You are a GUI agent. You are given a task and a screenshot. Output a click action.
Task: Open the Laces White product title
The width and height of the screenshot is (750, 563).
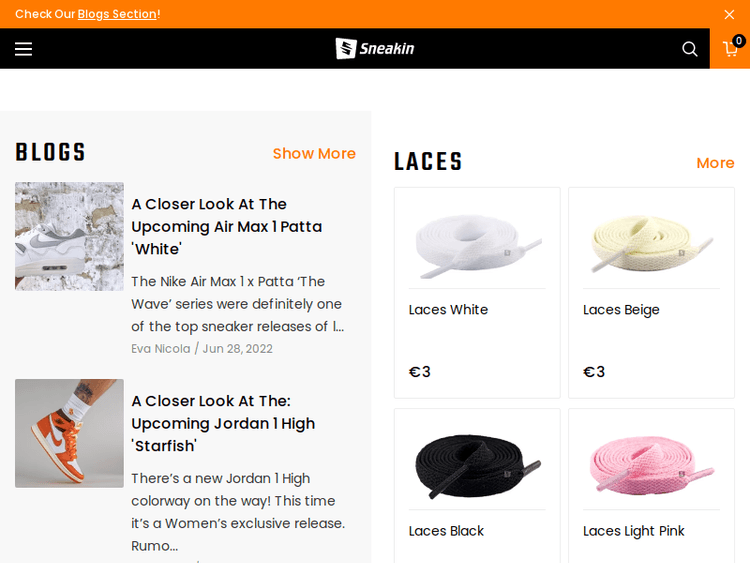(448, 310)
